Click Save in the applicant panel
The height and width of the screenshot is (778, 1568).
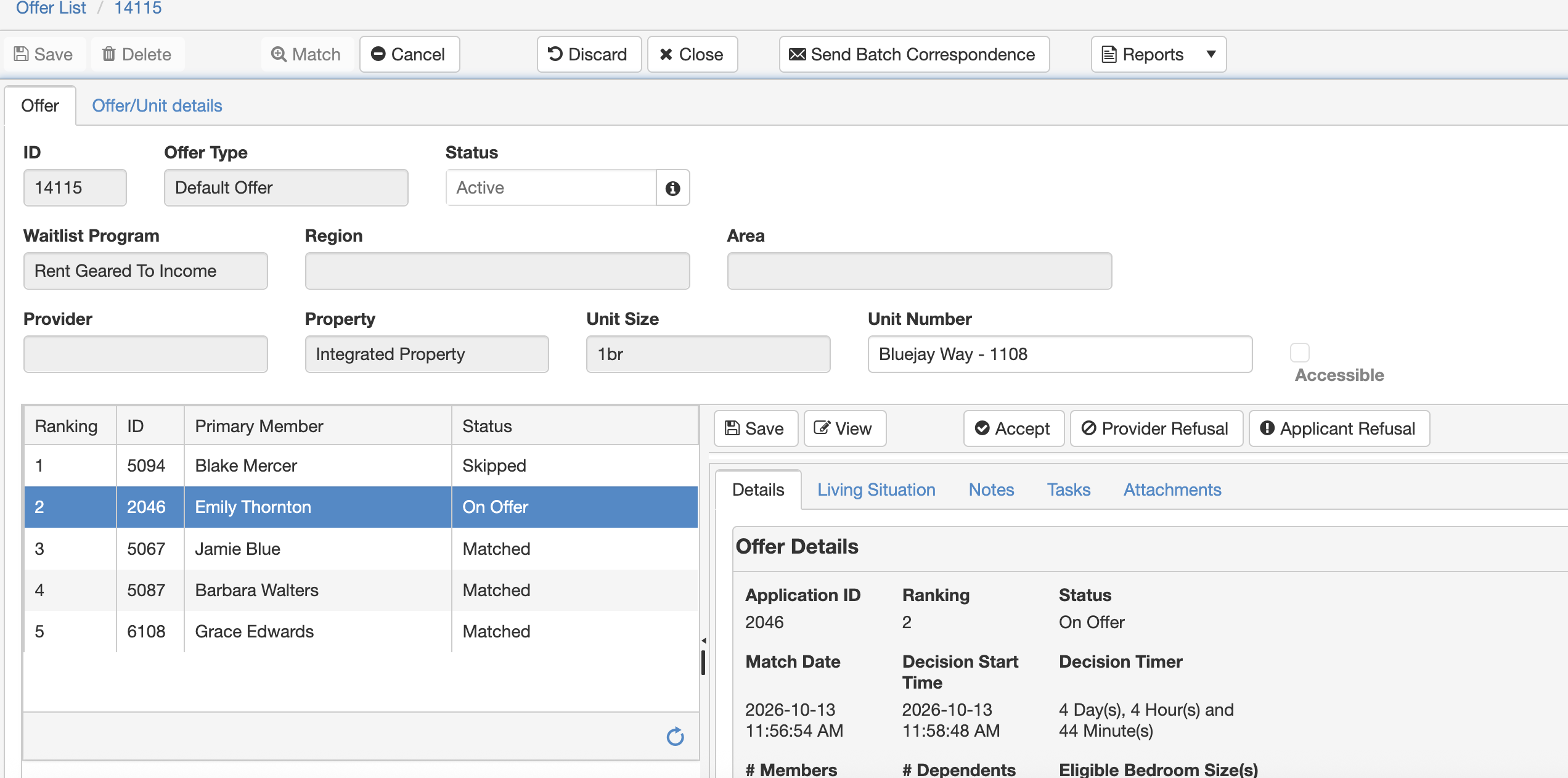point(756,428)
